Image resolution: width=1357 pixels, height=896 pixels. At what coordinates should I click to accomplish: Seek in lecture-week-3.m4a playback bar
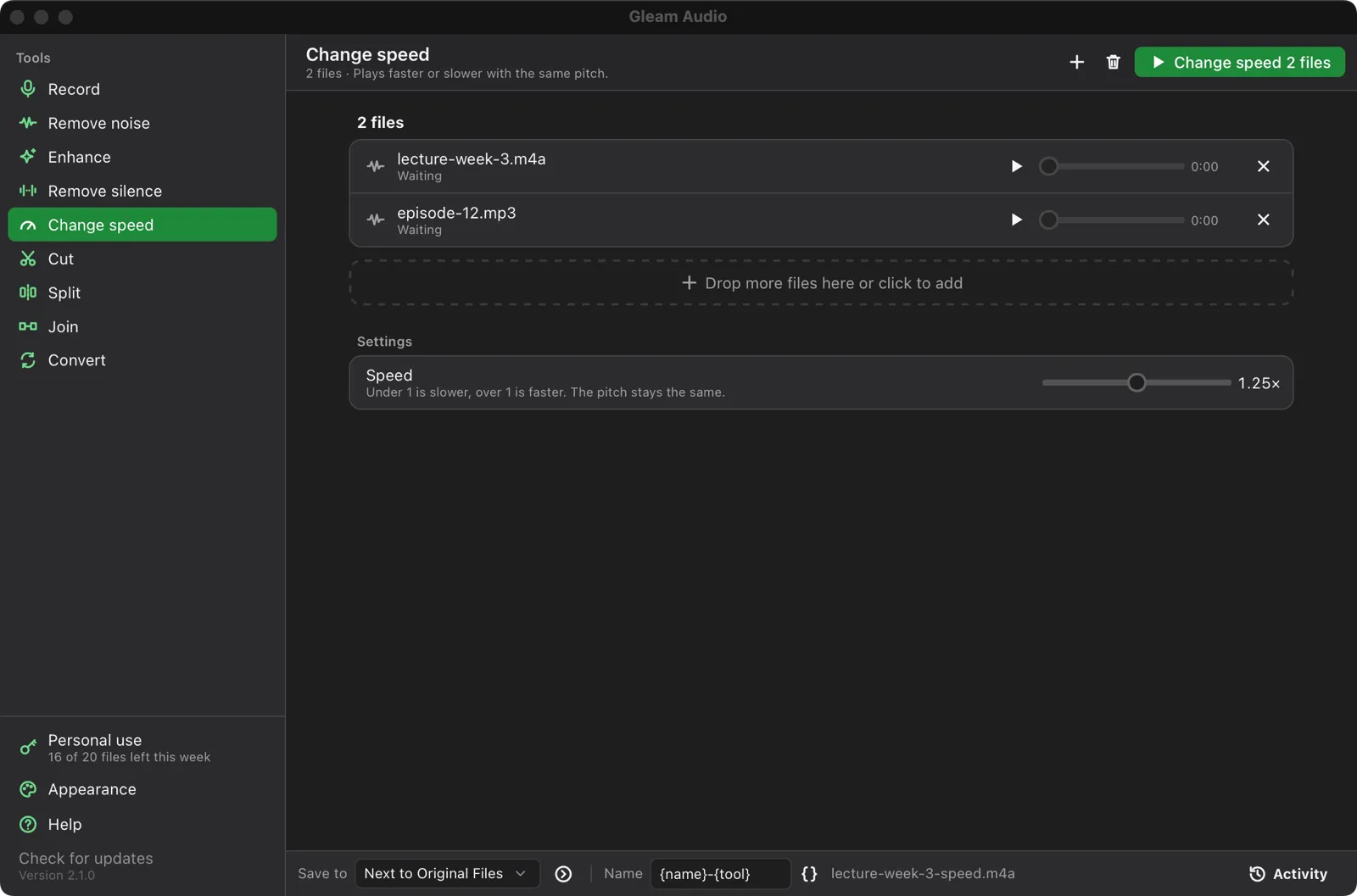coord(1112,166)
